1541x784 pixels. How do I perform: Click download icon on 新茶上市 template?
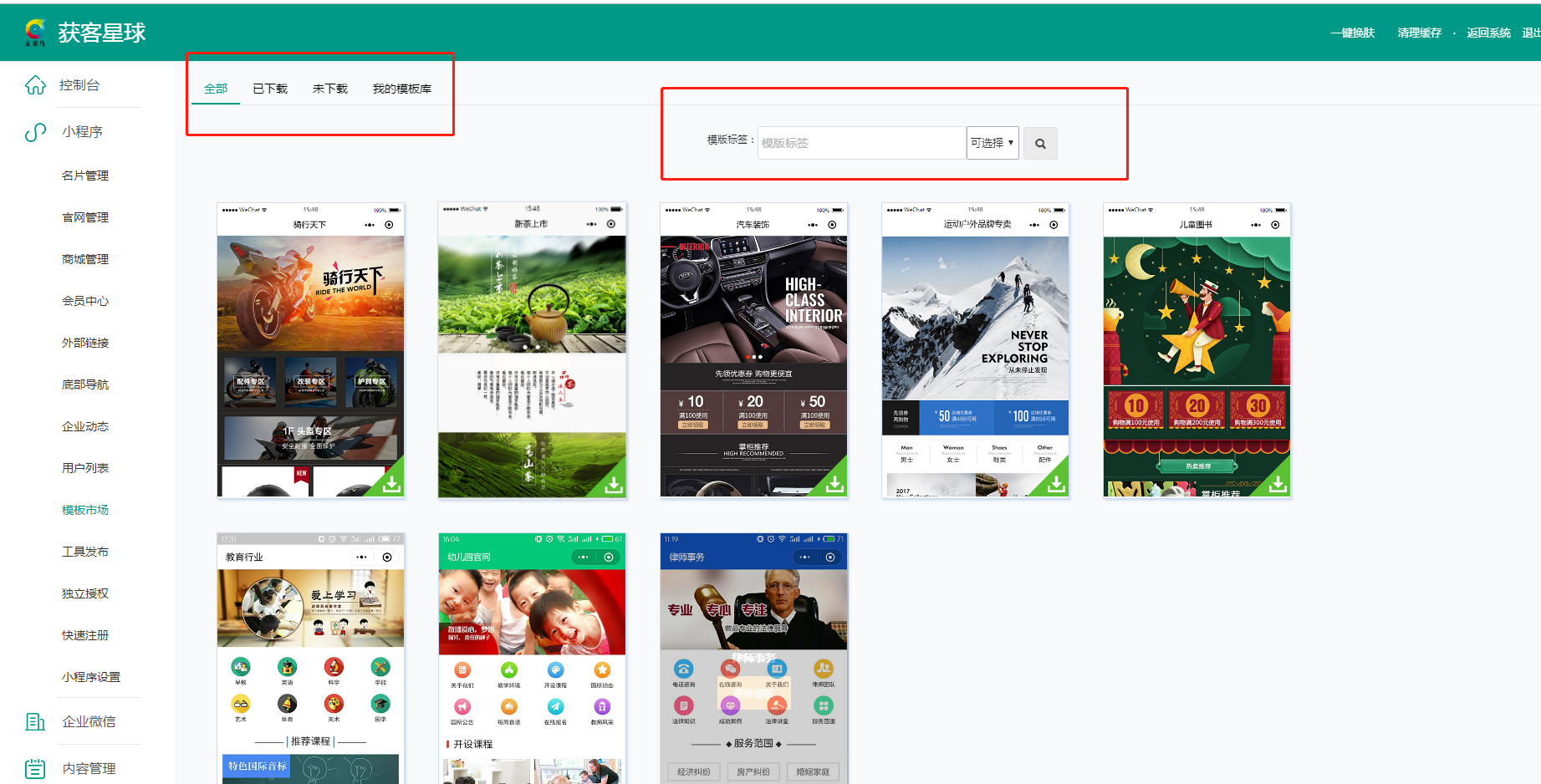pyautogui.click(x=613, y=484)
